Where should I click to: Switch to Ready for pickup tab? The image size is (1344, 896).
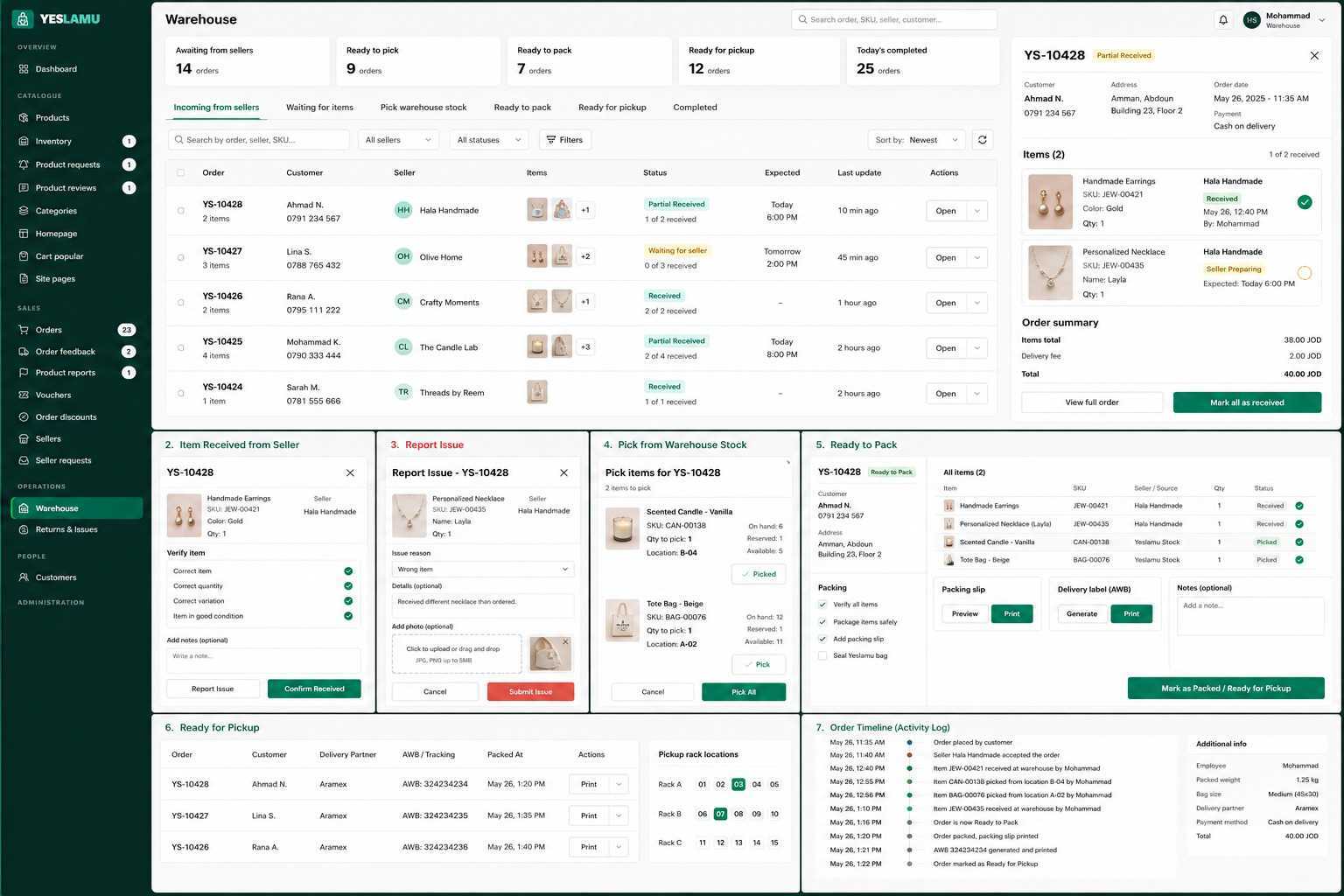click(612, 108)
